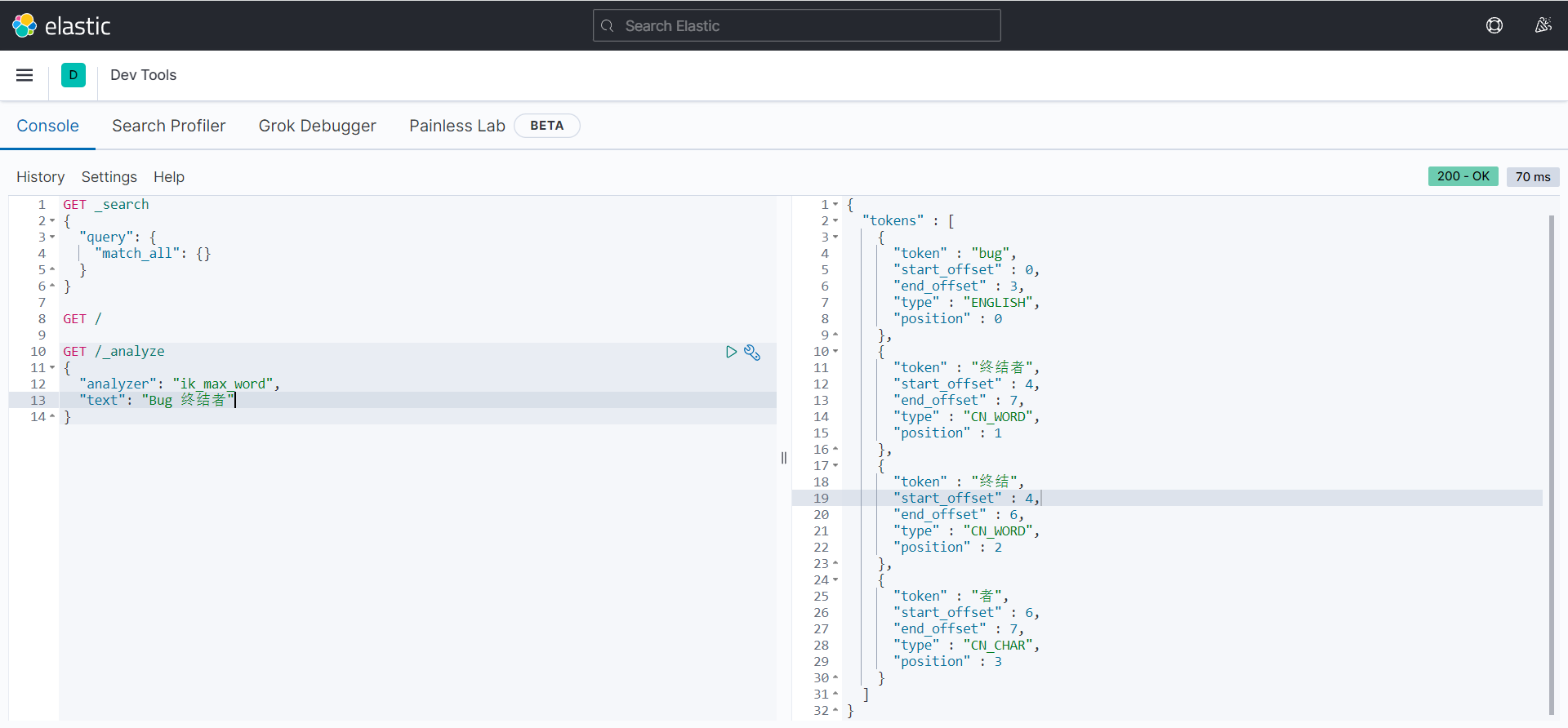Click the "position" : 3 output line
This screenshot has height=728, width=1568.
coord(948,662)
